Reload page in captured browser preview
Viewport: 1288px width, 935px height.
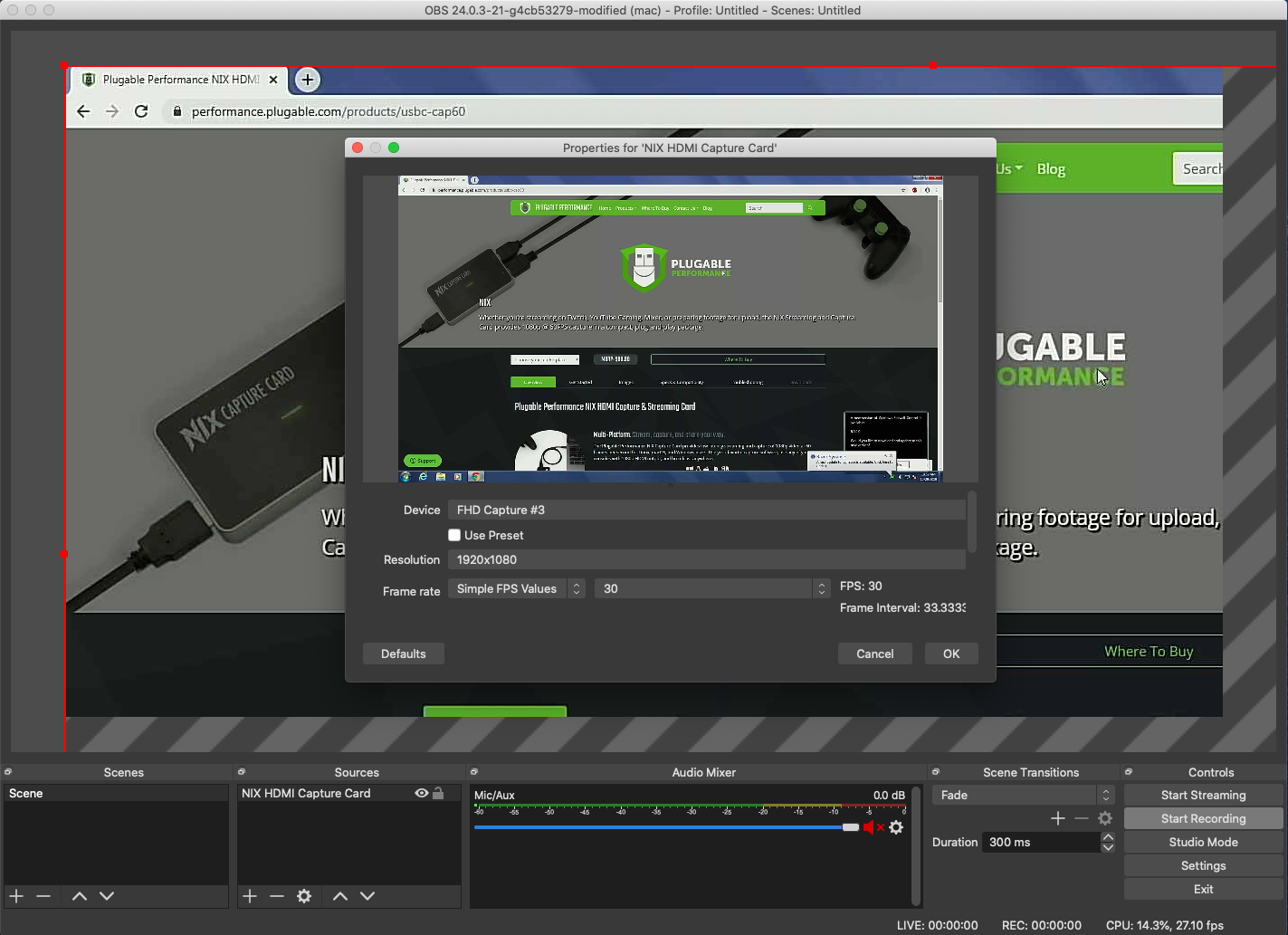tap(141, 111)
